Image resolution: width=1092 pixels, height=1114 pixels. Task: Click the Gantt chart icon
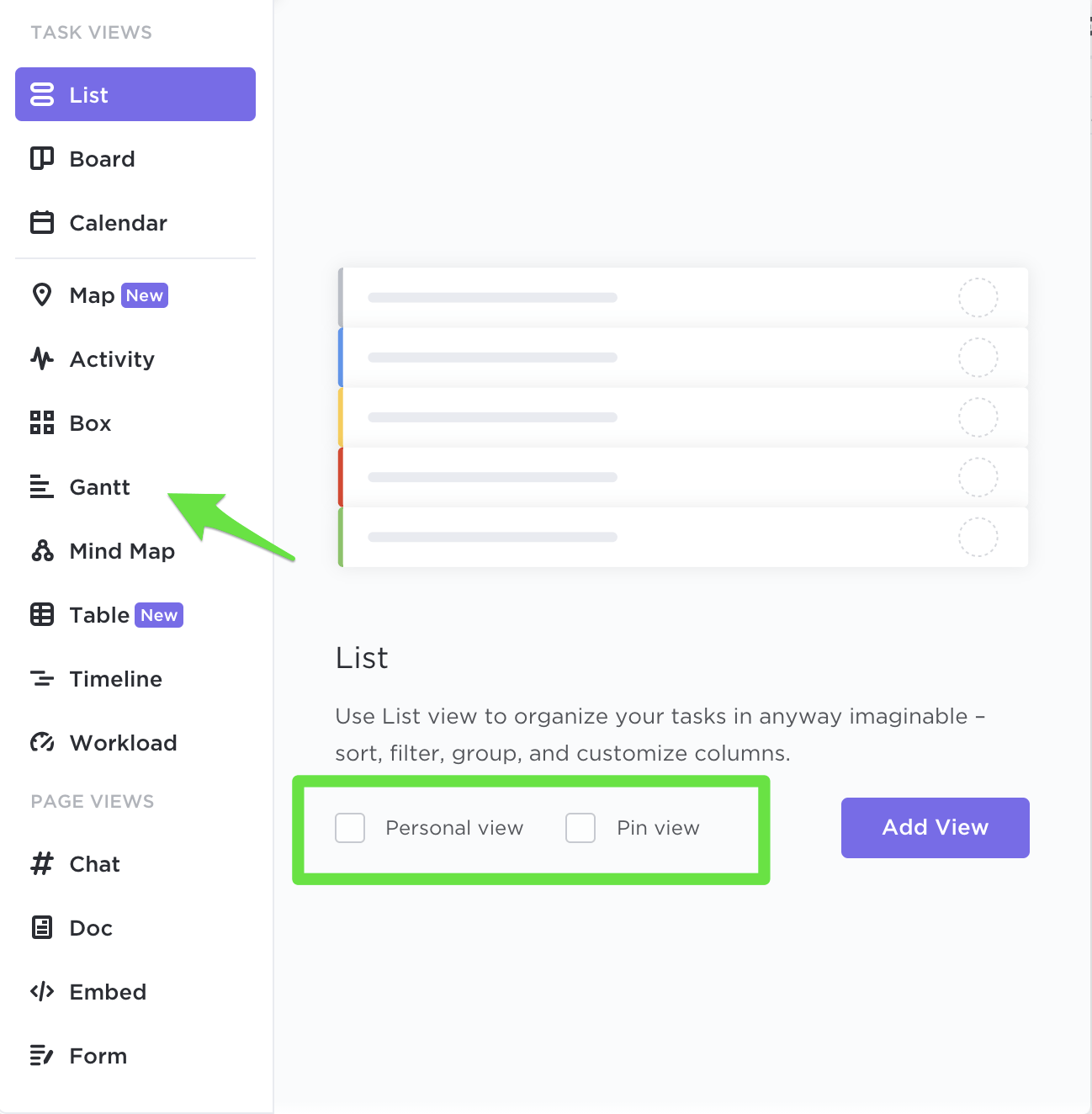pos(42,487)
